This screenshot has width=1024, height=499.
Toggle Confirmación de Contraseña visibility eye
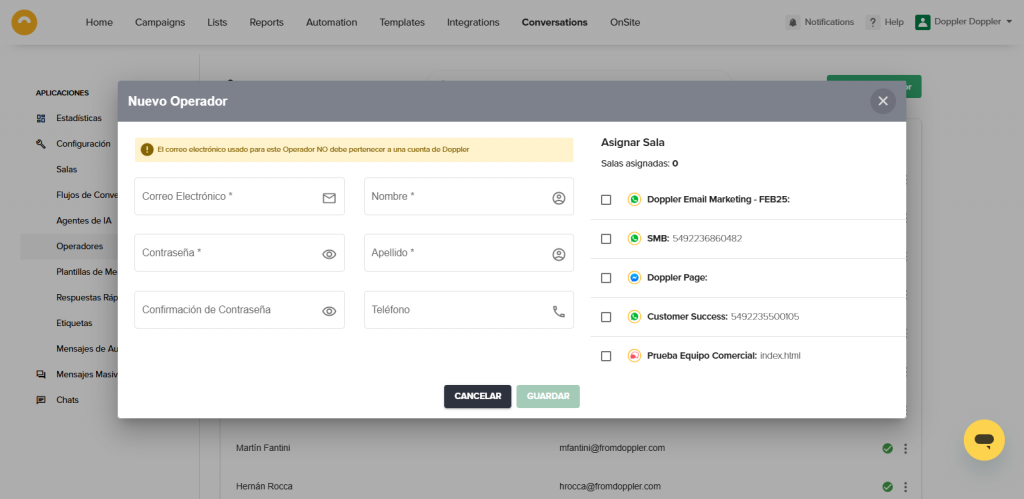tap(329, 312)
